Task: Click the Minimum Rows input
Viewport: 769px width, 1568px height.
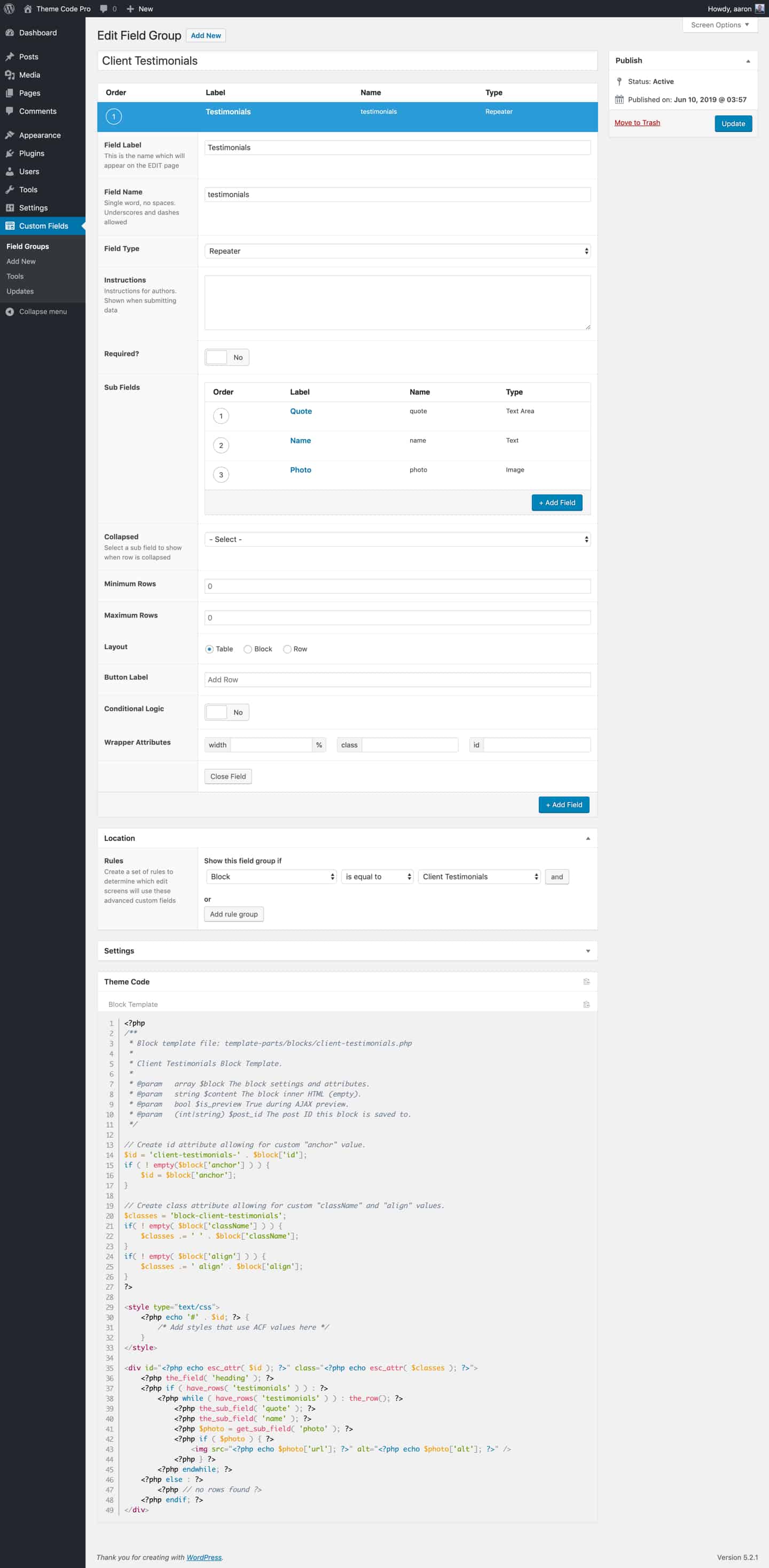Action: coord(397,586)
